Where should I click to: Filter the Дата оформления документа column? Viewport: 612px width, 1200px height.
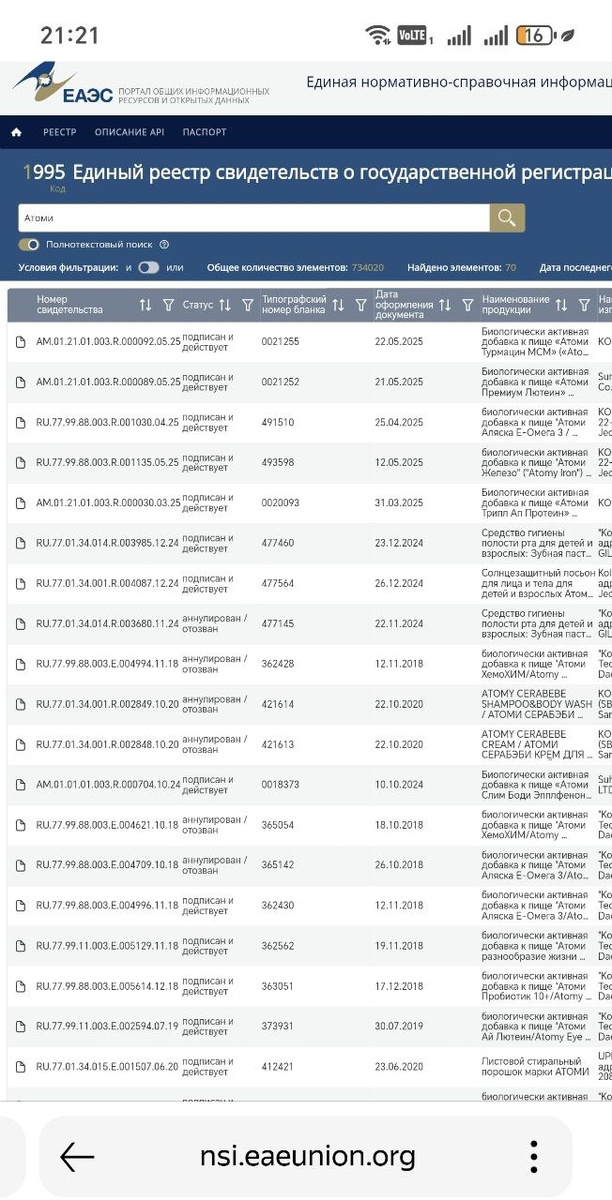pos(467,305)
